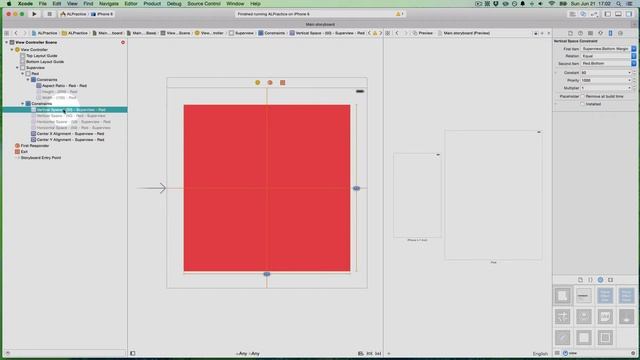Switch to the Standard editor

point(572,14)
